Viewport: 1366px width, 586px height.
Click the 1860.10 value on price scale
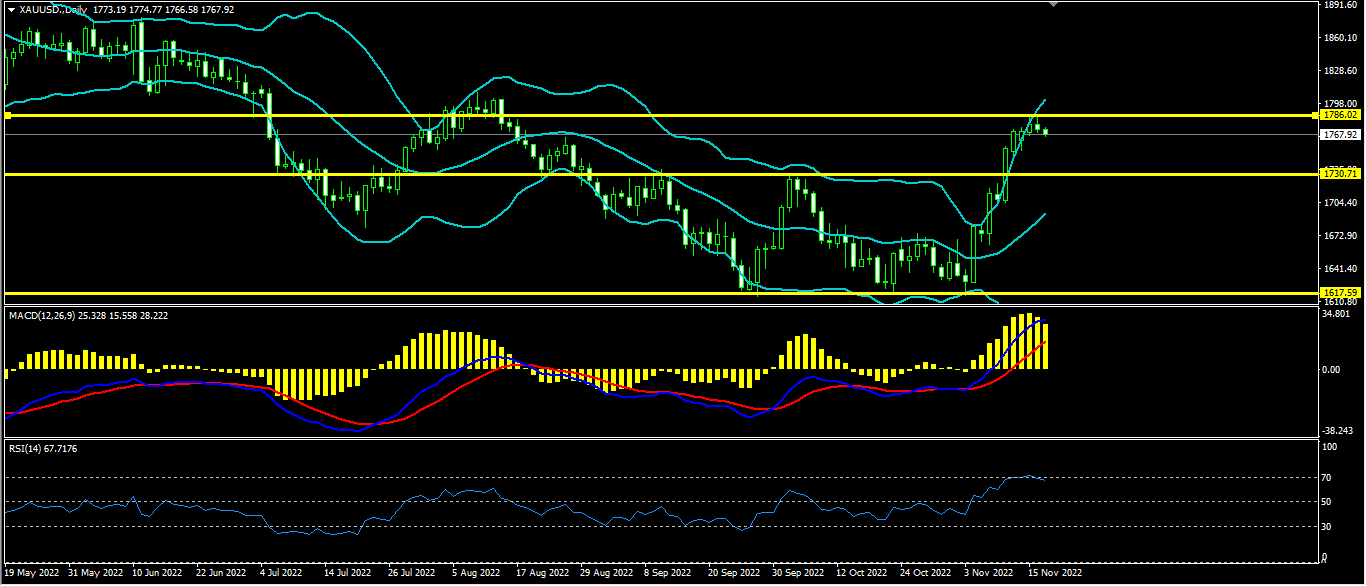(x=1339, y=38)
